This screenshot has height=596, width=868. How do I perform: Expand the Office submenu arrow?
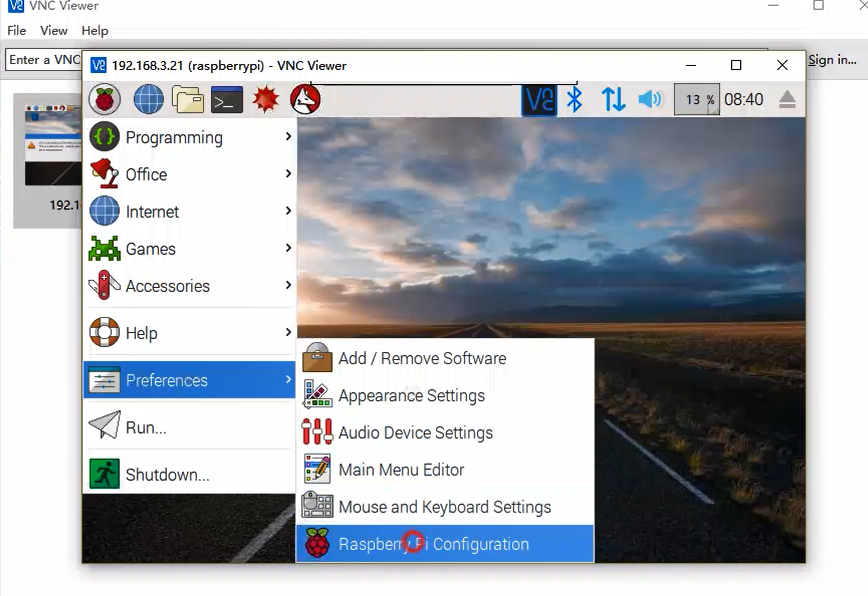(x=288, y=174)
